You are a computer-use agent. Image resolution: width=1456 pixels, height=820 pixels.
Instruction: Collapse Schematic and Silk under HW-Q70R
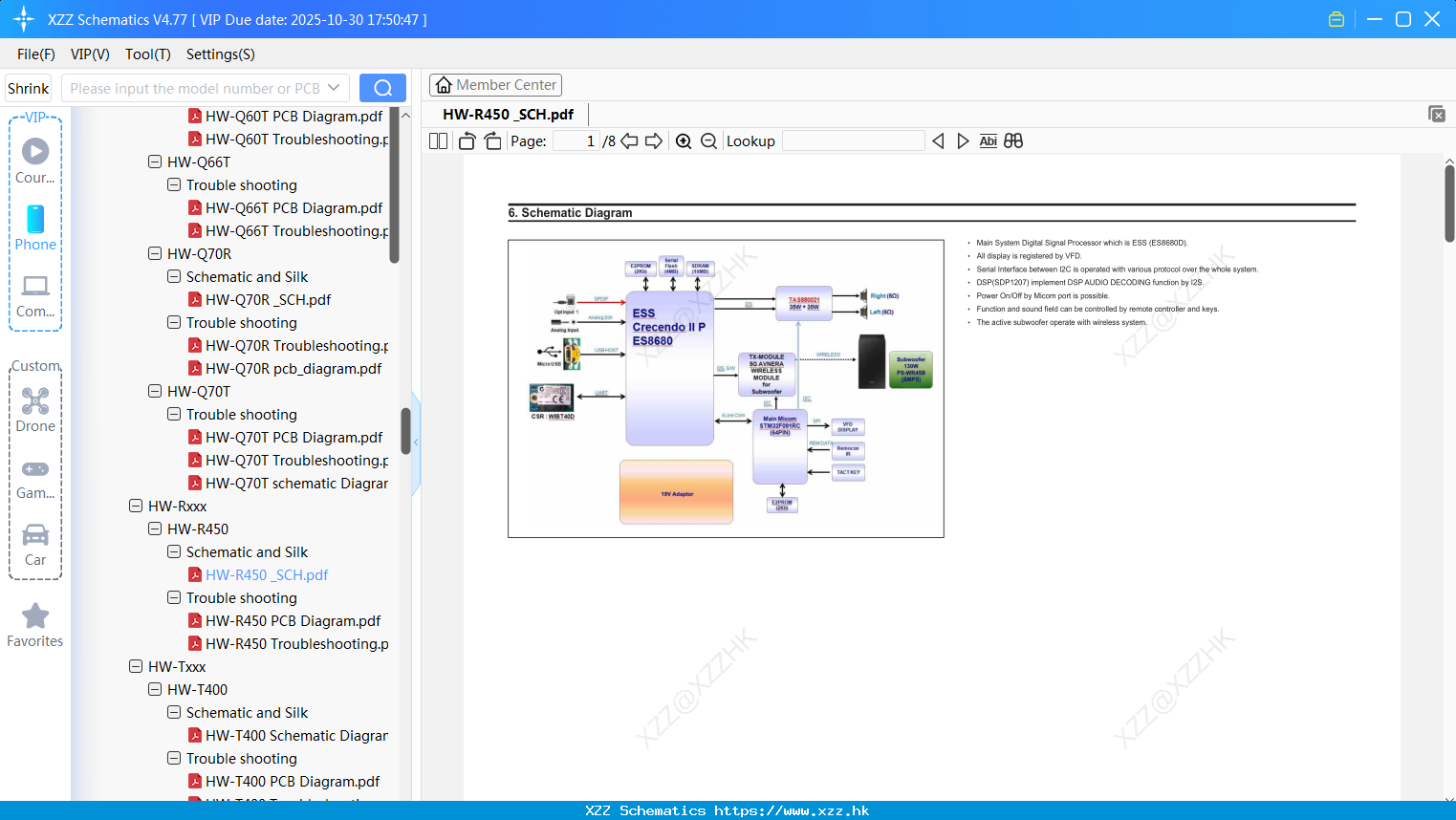[174, 277]
